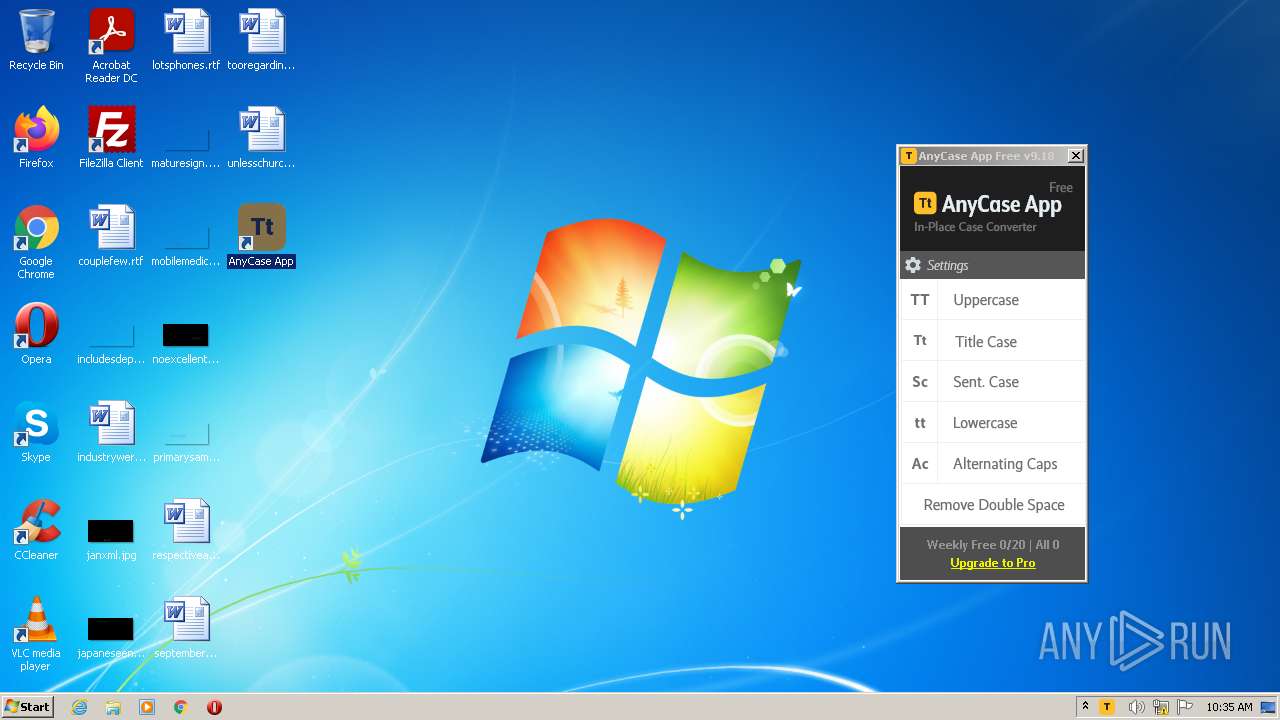Click the network tray icon
This screenshot has height=720, width=1280.
pos(1161,707)
